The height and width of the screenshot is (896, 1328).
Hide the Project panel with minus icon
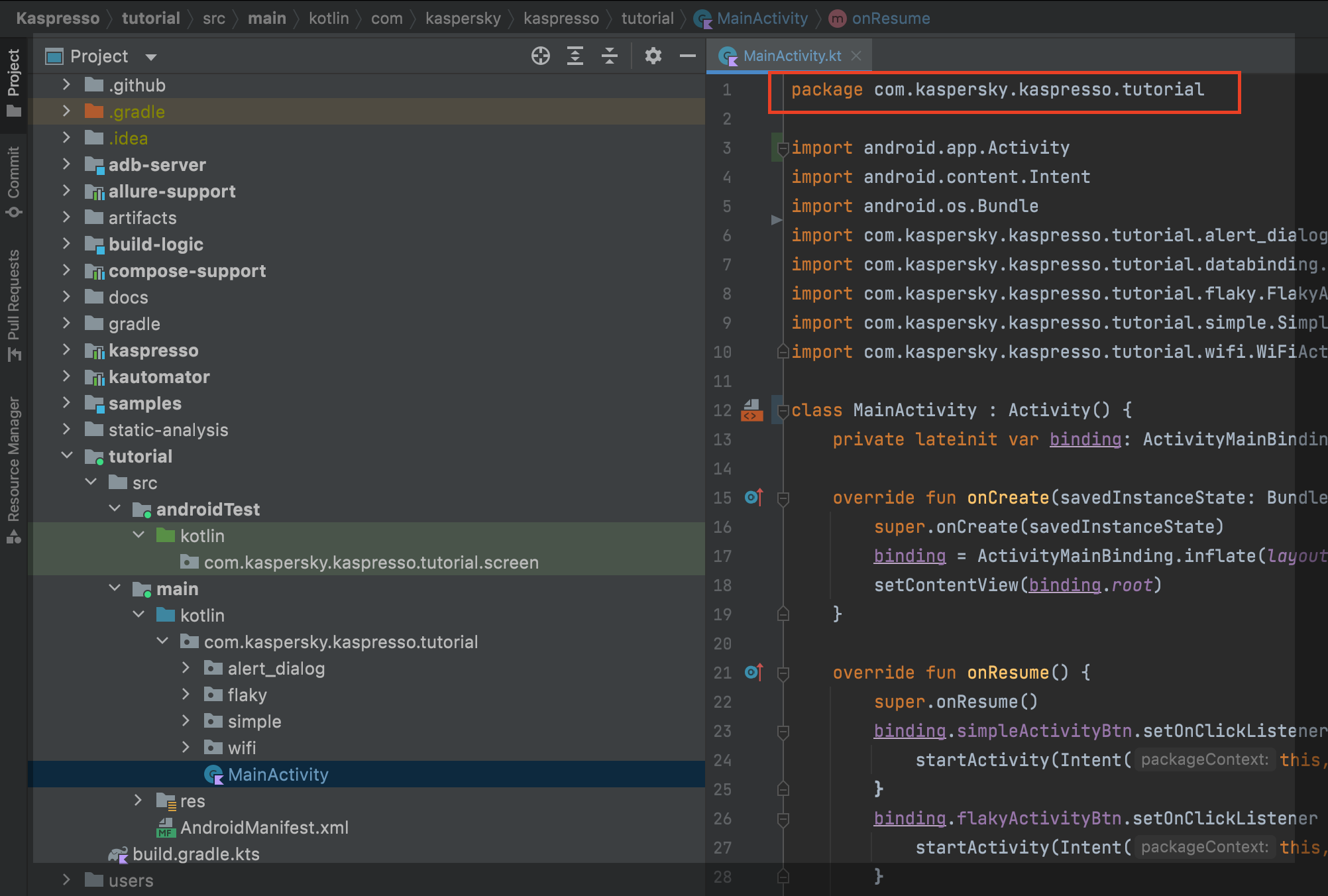point(688,56)
